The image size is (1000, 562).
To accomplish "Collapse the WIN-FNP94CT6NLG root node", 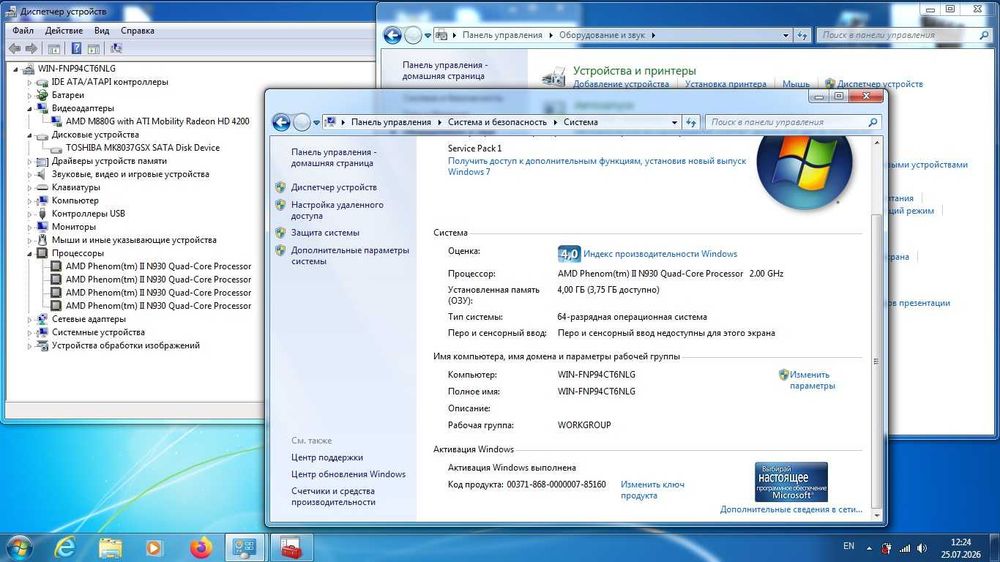I will click(16, 69).
